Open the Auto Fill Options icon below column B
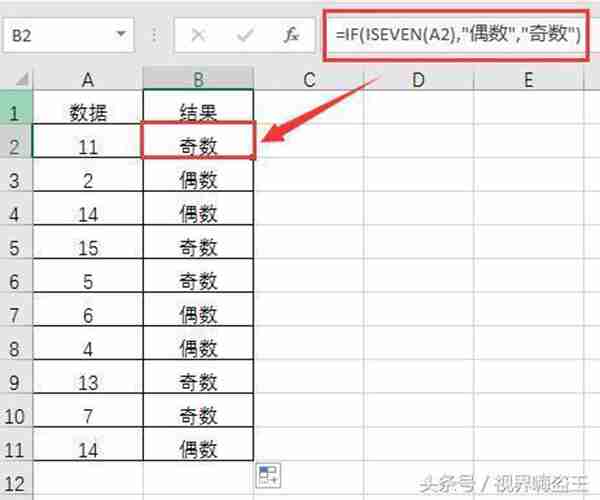Viewport: 600px width, 500px height. coord(269,476)
